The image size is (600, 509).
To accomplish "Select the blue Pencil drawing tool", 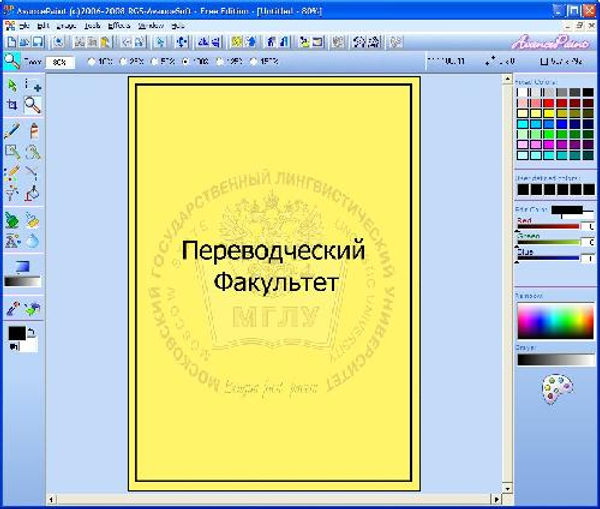I will click(x=12, y=131).
